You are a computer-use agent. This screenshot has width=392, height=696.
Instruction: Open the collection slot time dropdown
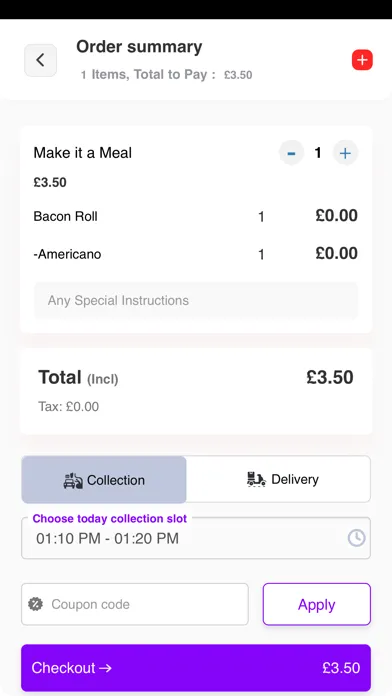(196, 538)
